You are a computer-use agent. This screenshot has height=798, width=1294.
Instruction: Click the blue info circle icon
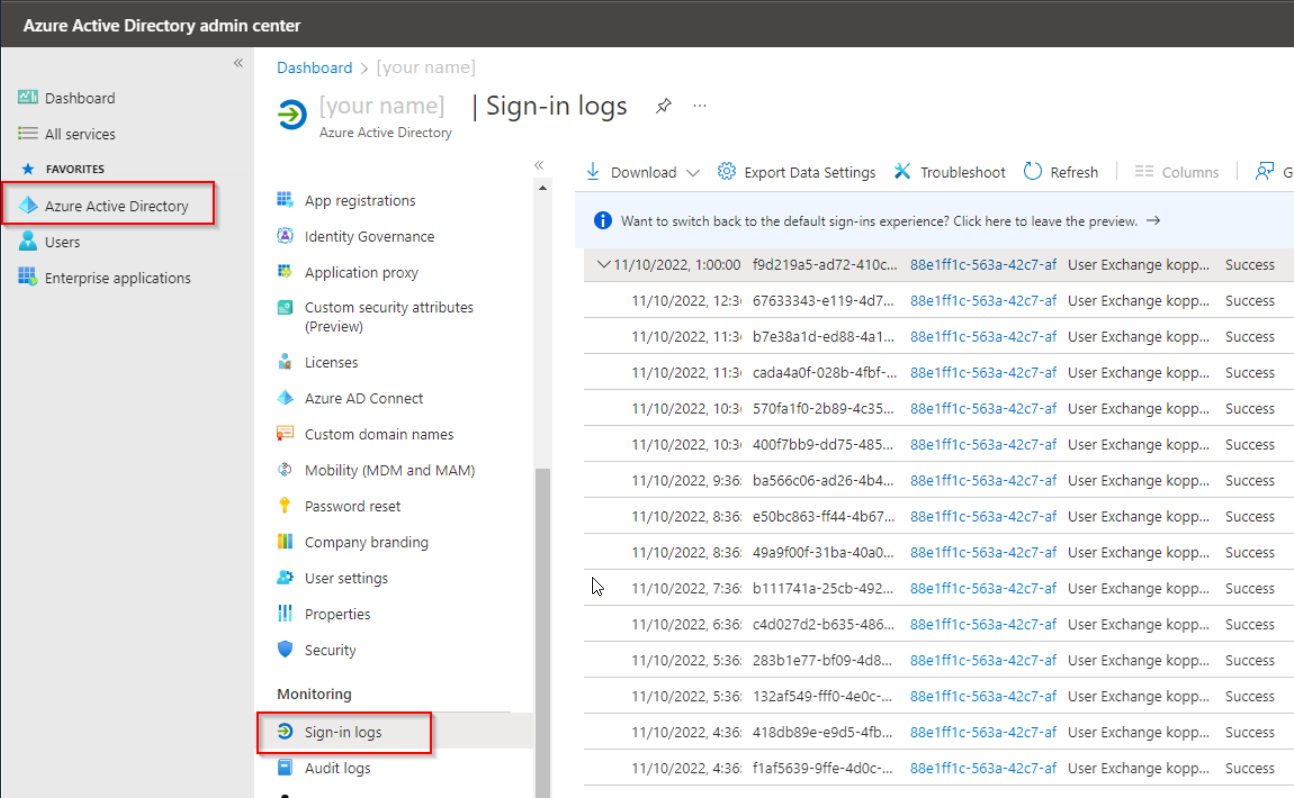[x=602, y=221]
